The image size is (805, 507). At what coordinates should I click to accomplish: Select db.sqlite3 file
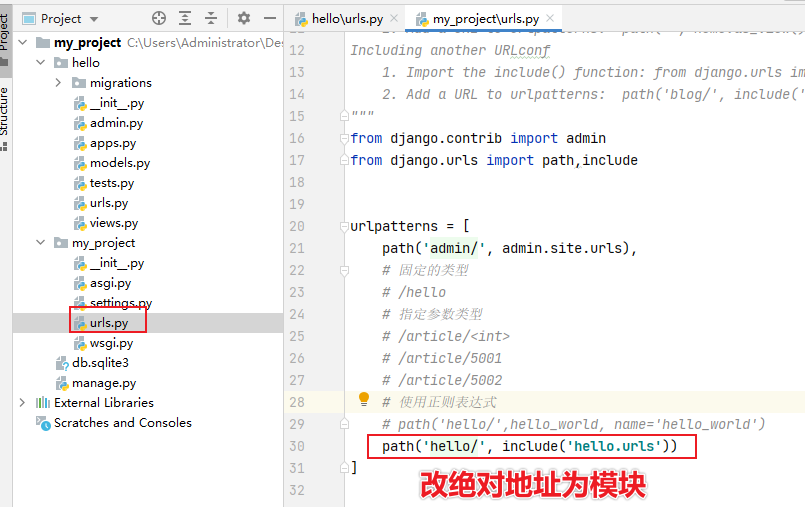[x=100, y=363]
